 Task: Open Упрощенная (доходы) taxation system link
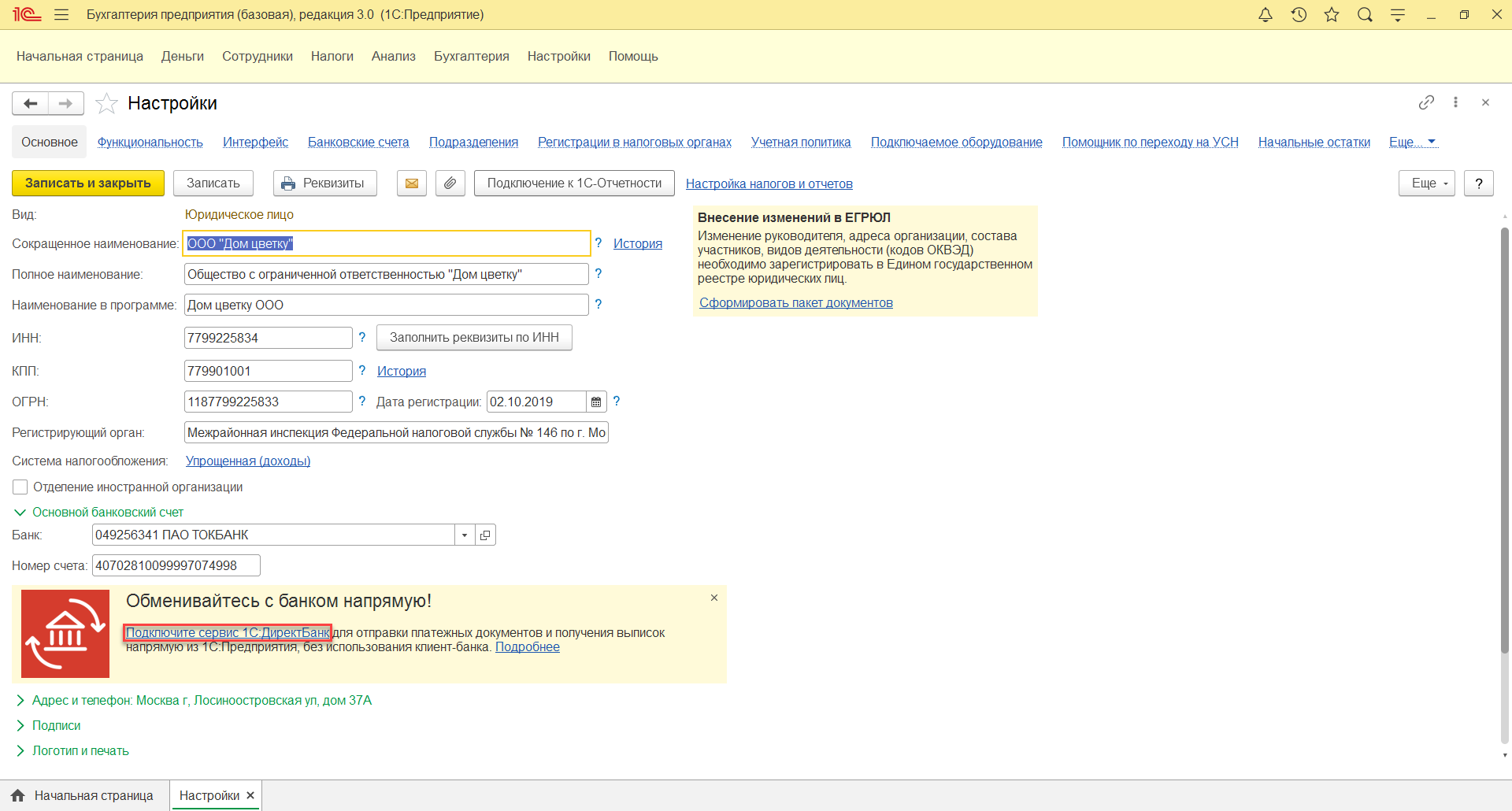(x=248, y=461)
